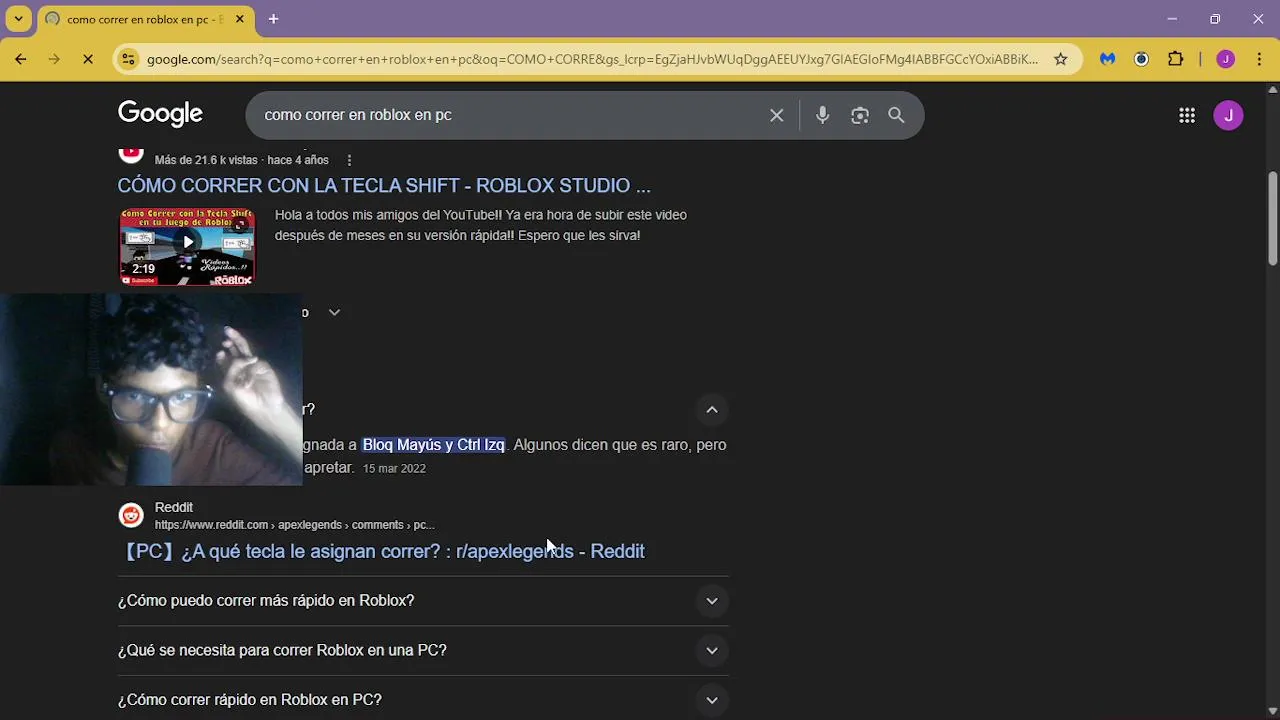Search by image with the camera icon
Image resolution: width=1280 pixels, height=720 pixels.
click(x=860, y=115)
